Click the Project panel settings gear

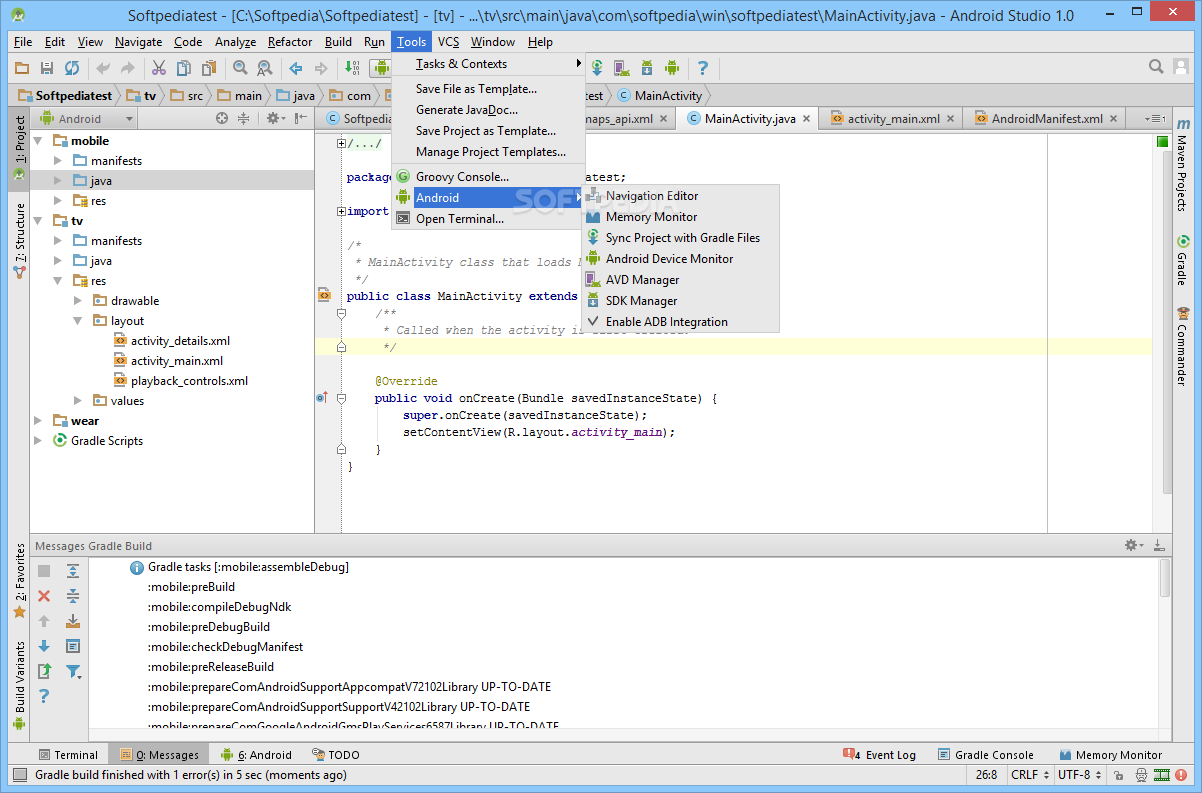274,118
